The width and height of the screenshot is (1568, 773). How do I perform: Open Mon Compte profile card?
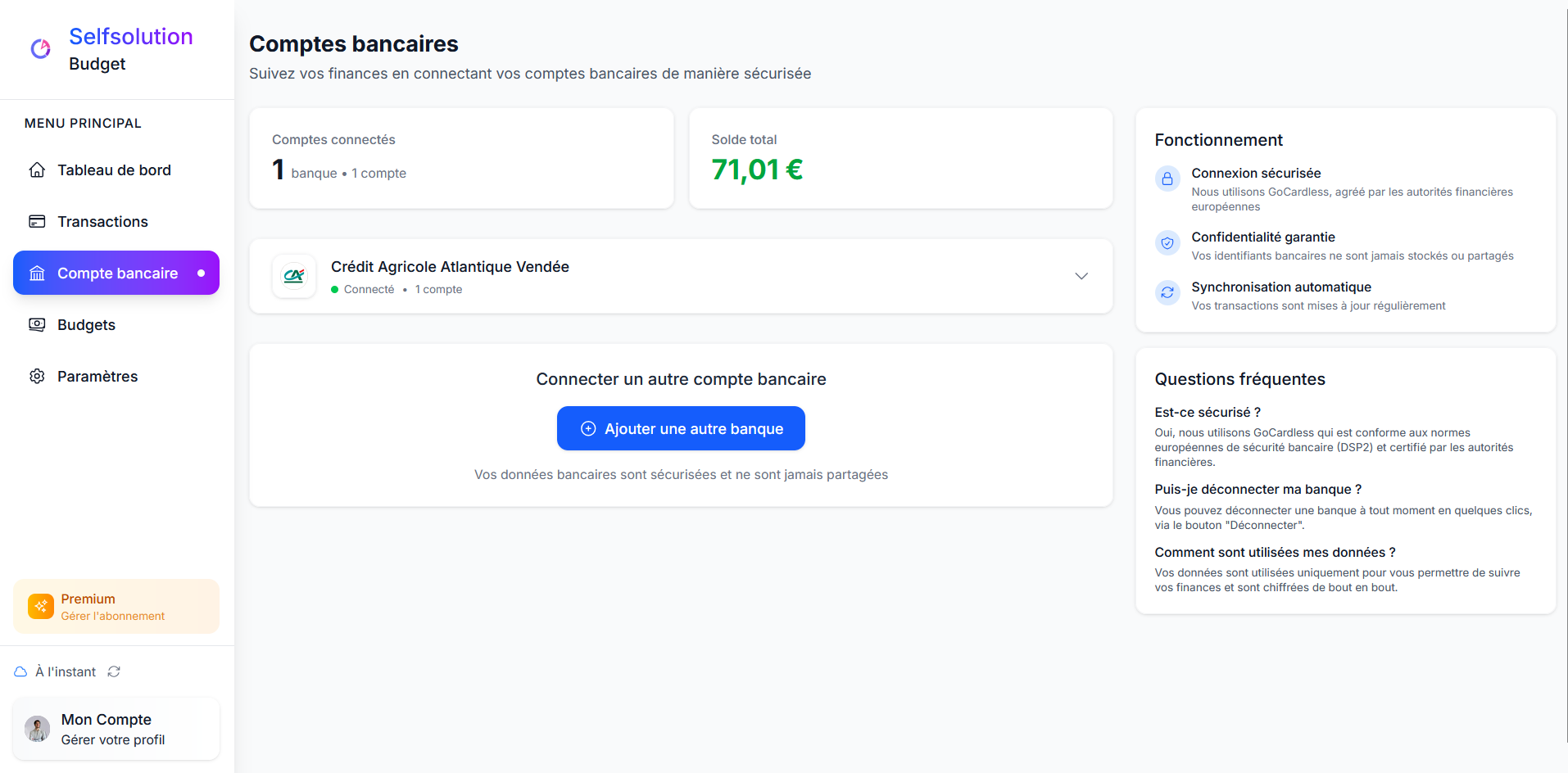click(116, 729)
